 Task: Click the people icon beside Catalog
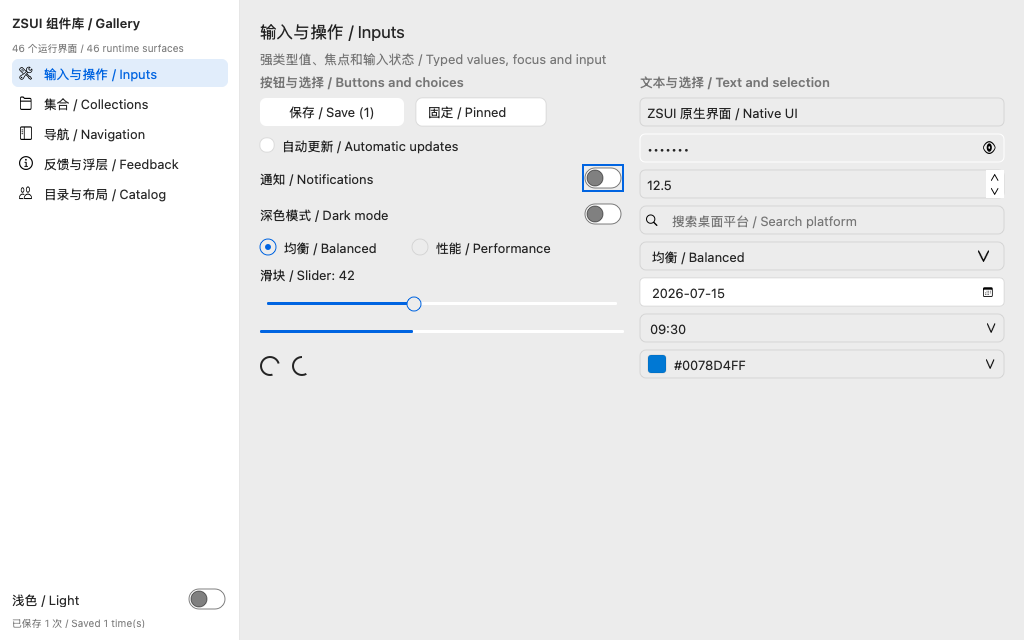[x=25, y=193]
